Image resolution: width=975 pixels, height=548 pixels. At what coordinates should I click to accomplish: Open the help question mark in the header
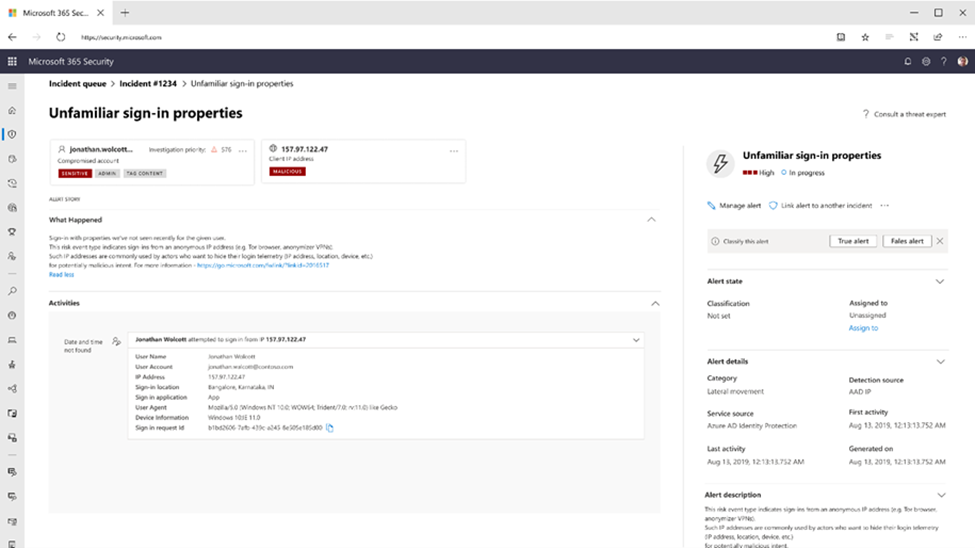pos(943,62)
